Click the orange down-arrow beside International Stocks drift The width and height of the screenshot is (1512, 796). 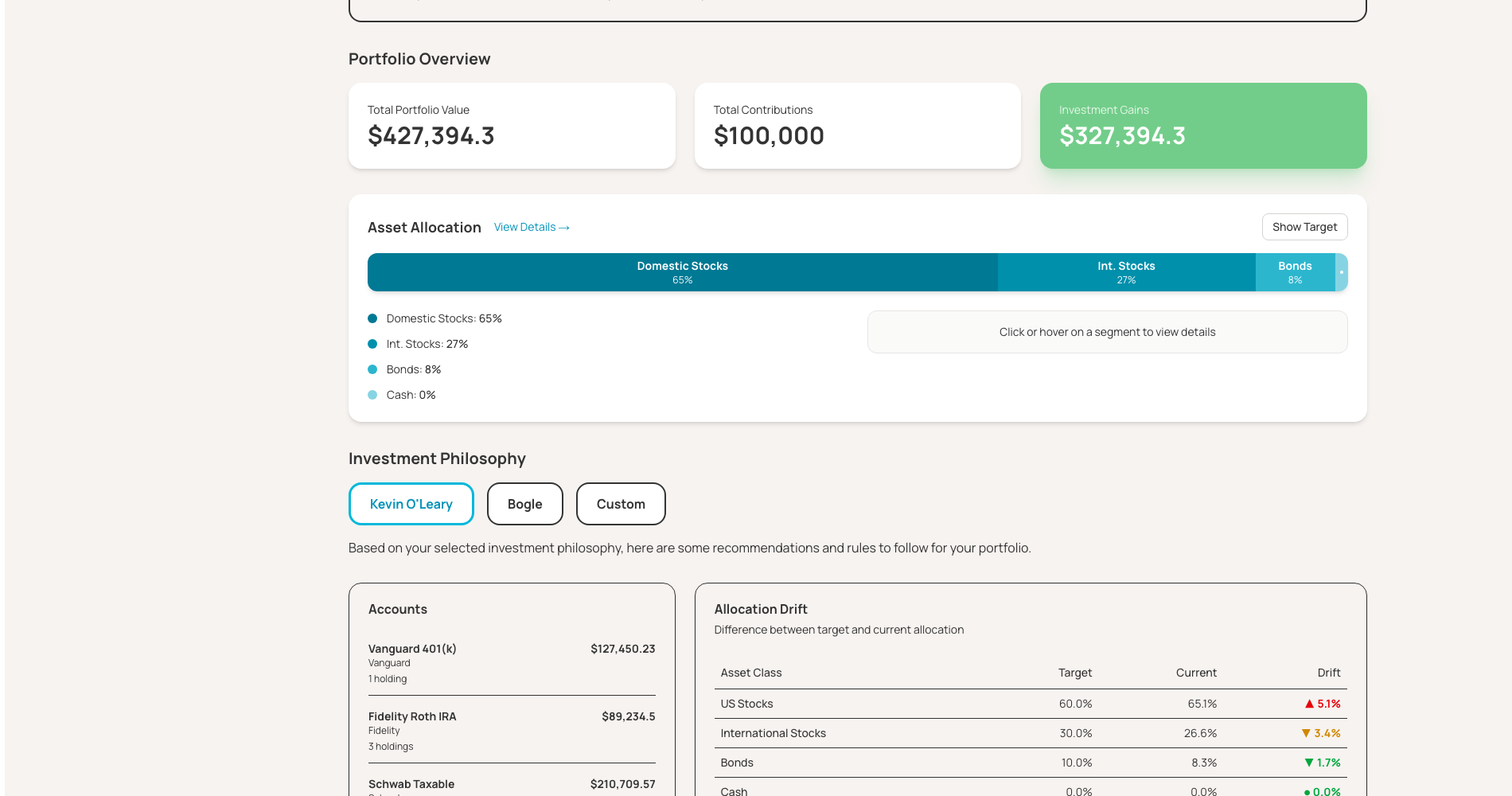1306,733
